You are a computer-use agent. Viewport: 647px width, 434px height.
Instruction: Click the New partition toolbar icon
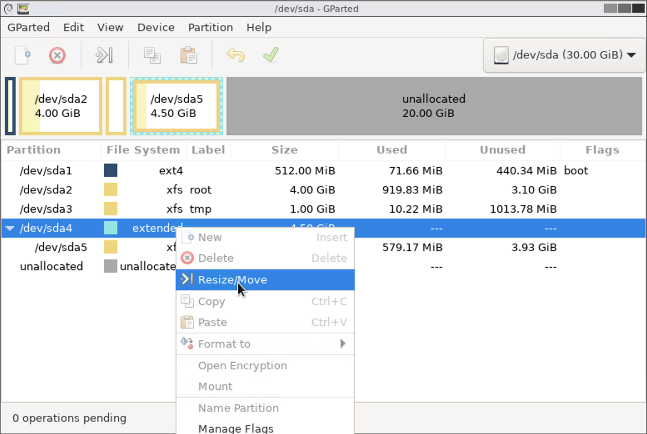pyautogui.click(x=23, y=55)
